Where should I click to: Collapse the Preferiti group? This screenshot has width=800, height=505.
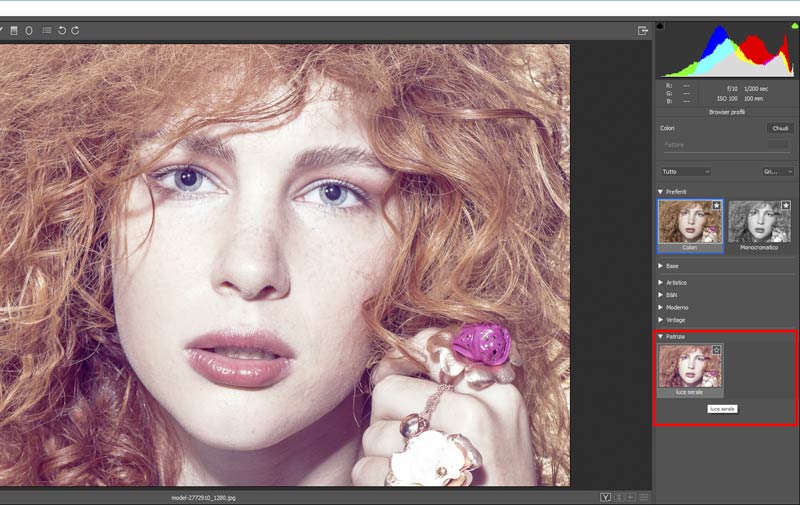pos(660,192)
